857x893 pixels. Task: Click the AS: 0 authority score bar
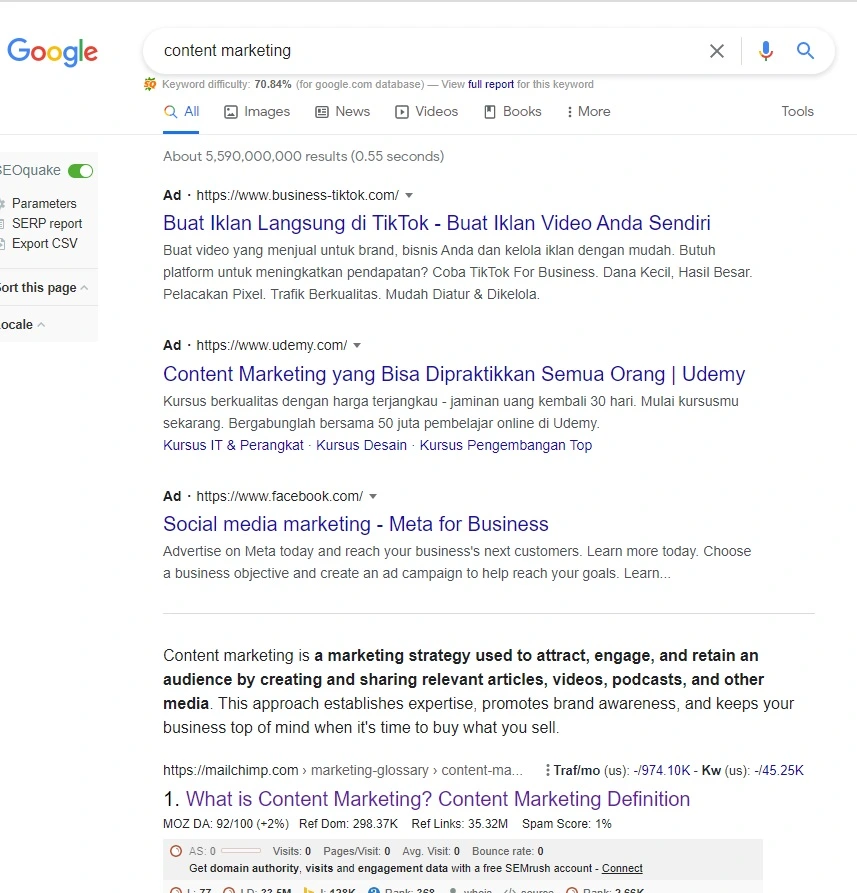click(241, 851)
